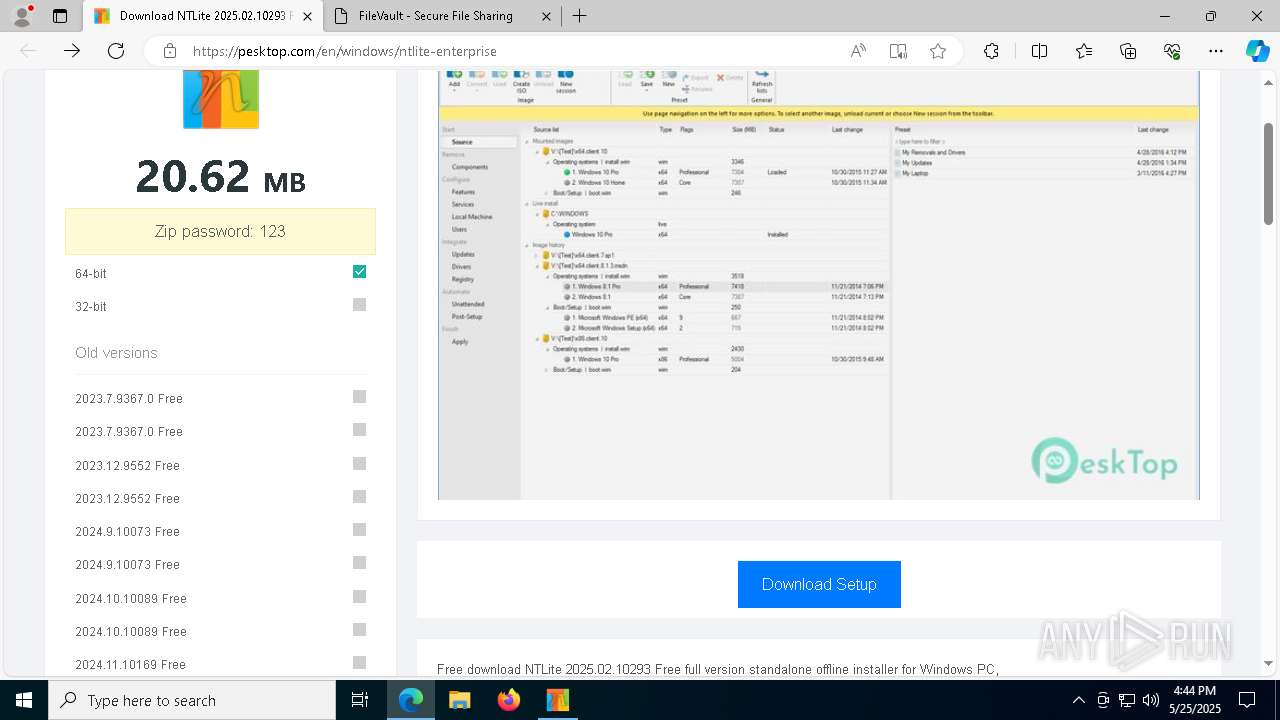Tick the 32-bit checkbox
This screenshot has width=1280, height=720.
point(359,305)
